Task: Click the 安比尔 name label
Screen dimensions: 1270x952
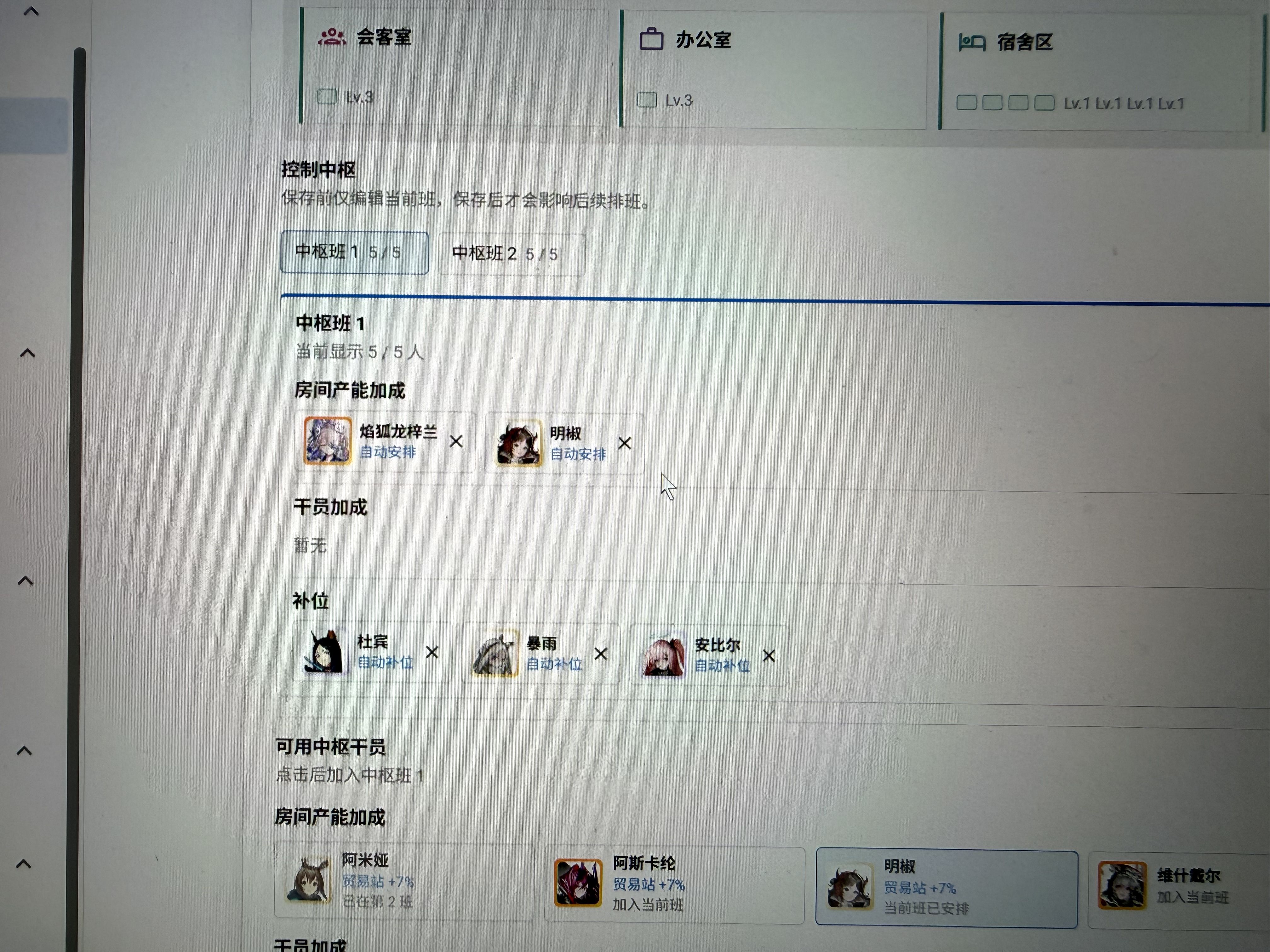Action: [718, 646]
